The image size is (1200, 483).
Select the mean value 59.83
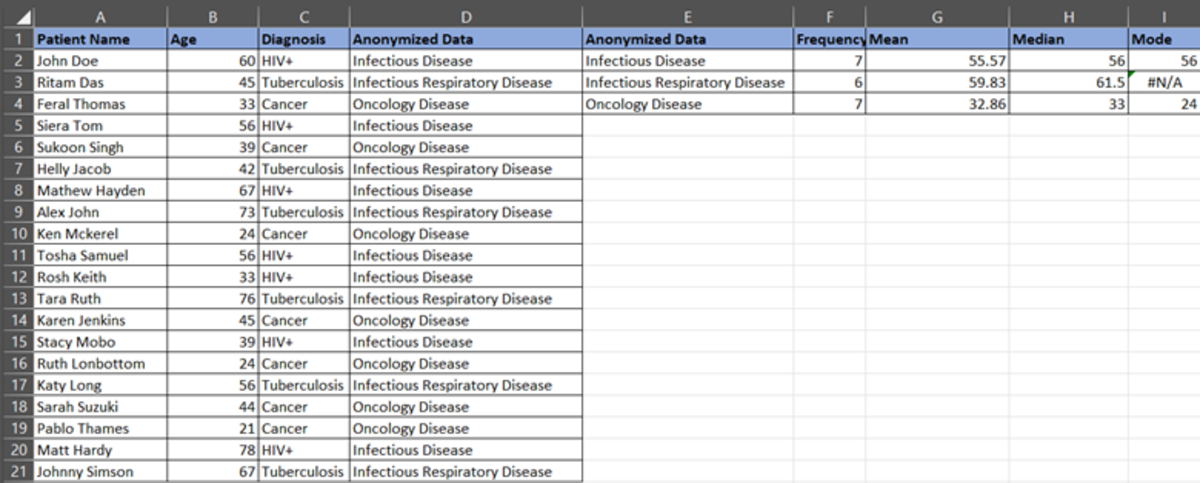[x=937, y=83]
